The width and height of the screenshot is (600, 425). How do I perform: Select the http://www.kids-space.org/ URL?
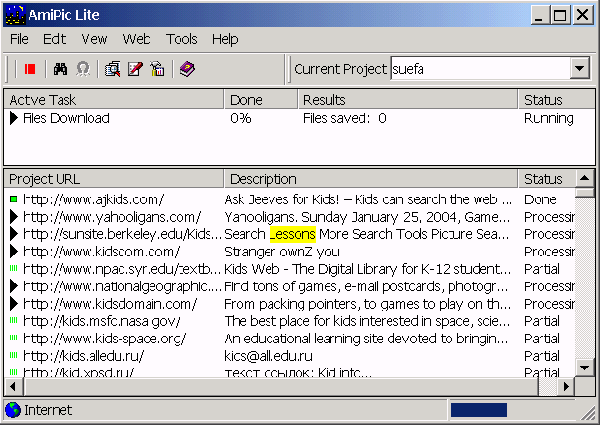pos(104,339)
